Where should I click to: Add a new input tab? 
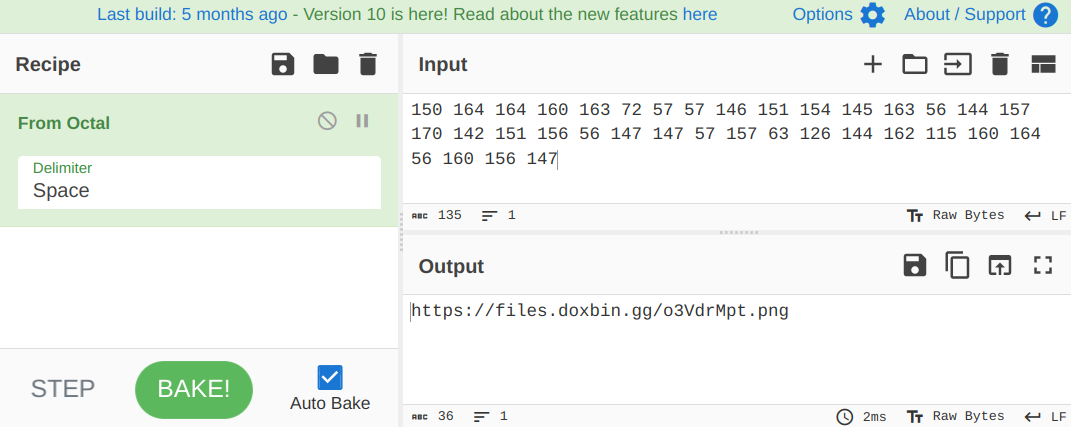pyautogui.click(x=873, y=64)
